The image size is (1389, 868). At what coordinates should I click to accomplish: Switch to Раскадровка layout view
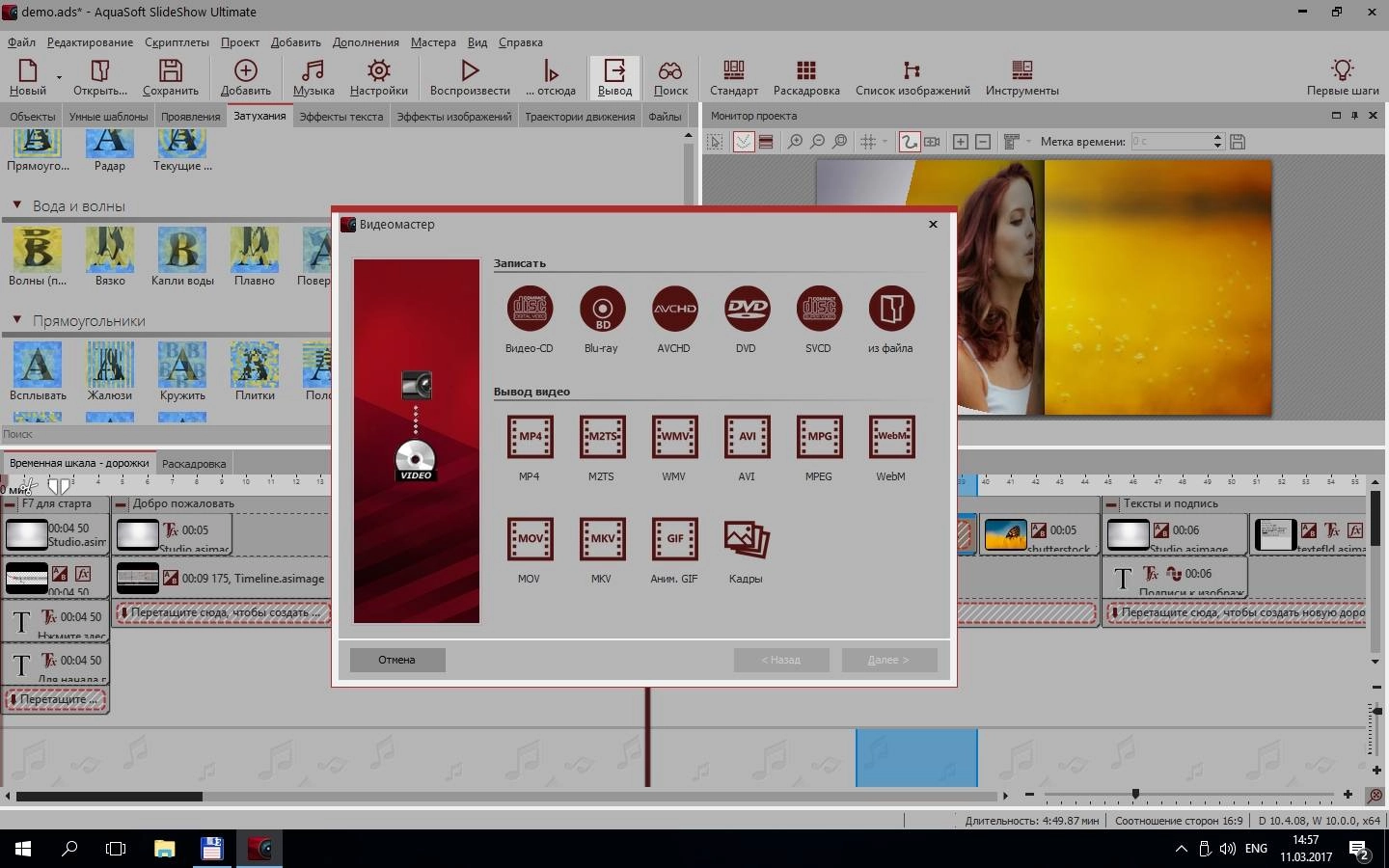coord(806,77)
